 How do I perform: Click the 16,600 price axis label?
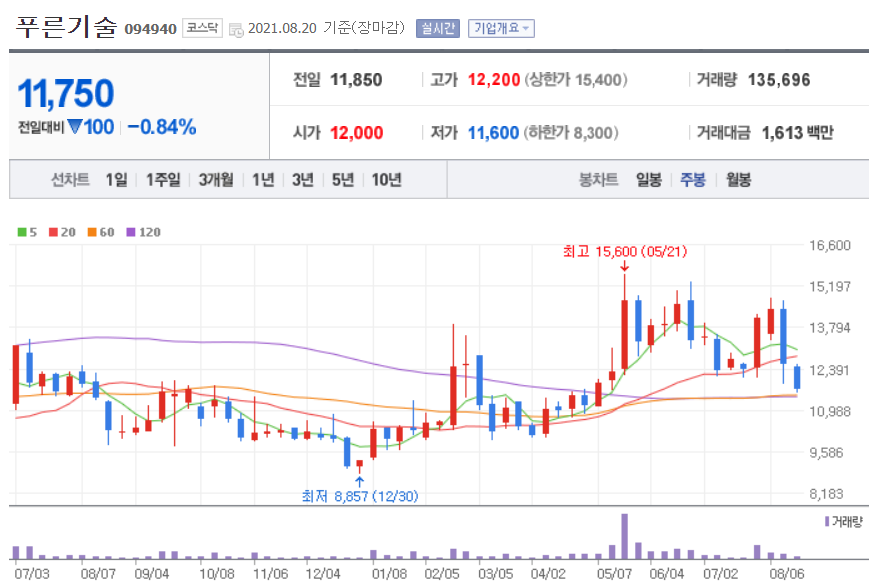(829, 245)
